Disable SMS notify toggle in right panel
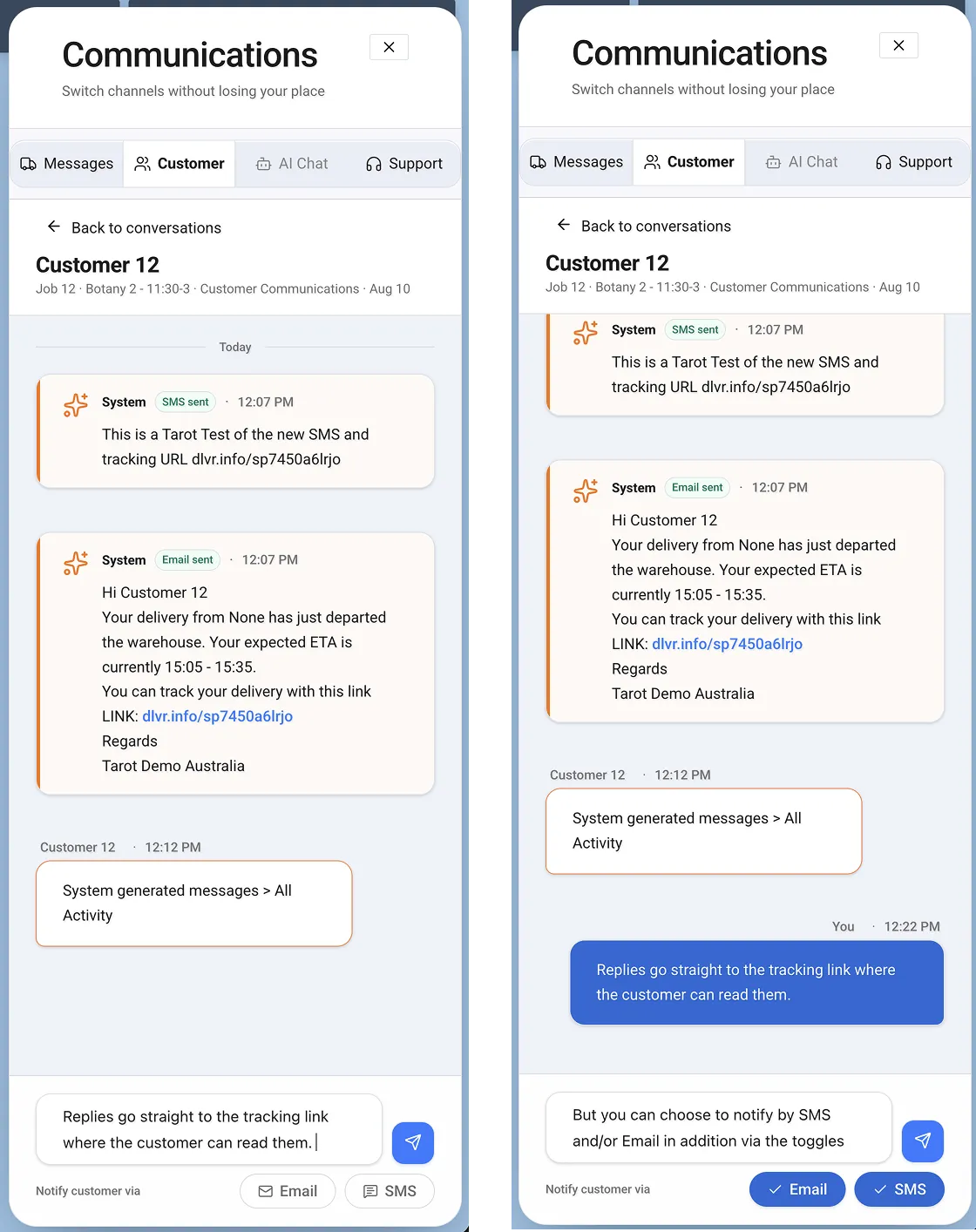Screen dimensions: 976x1232 pos(899,1189)
